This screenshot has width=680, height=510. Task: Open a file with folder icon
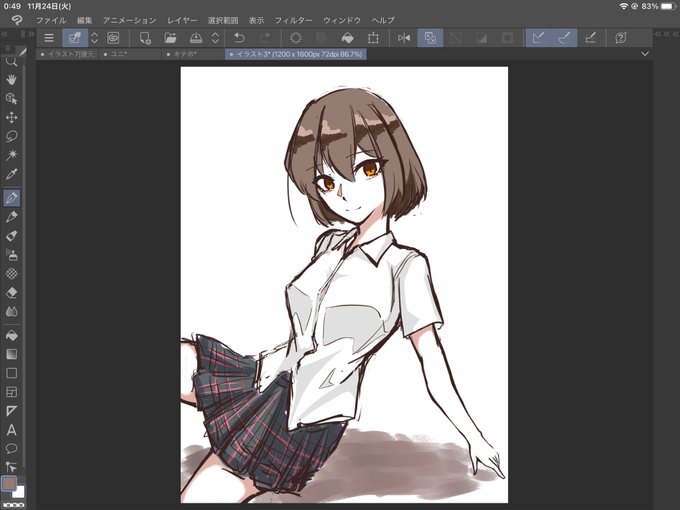pyautogui.click(x=170, y=38)
